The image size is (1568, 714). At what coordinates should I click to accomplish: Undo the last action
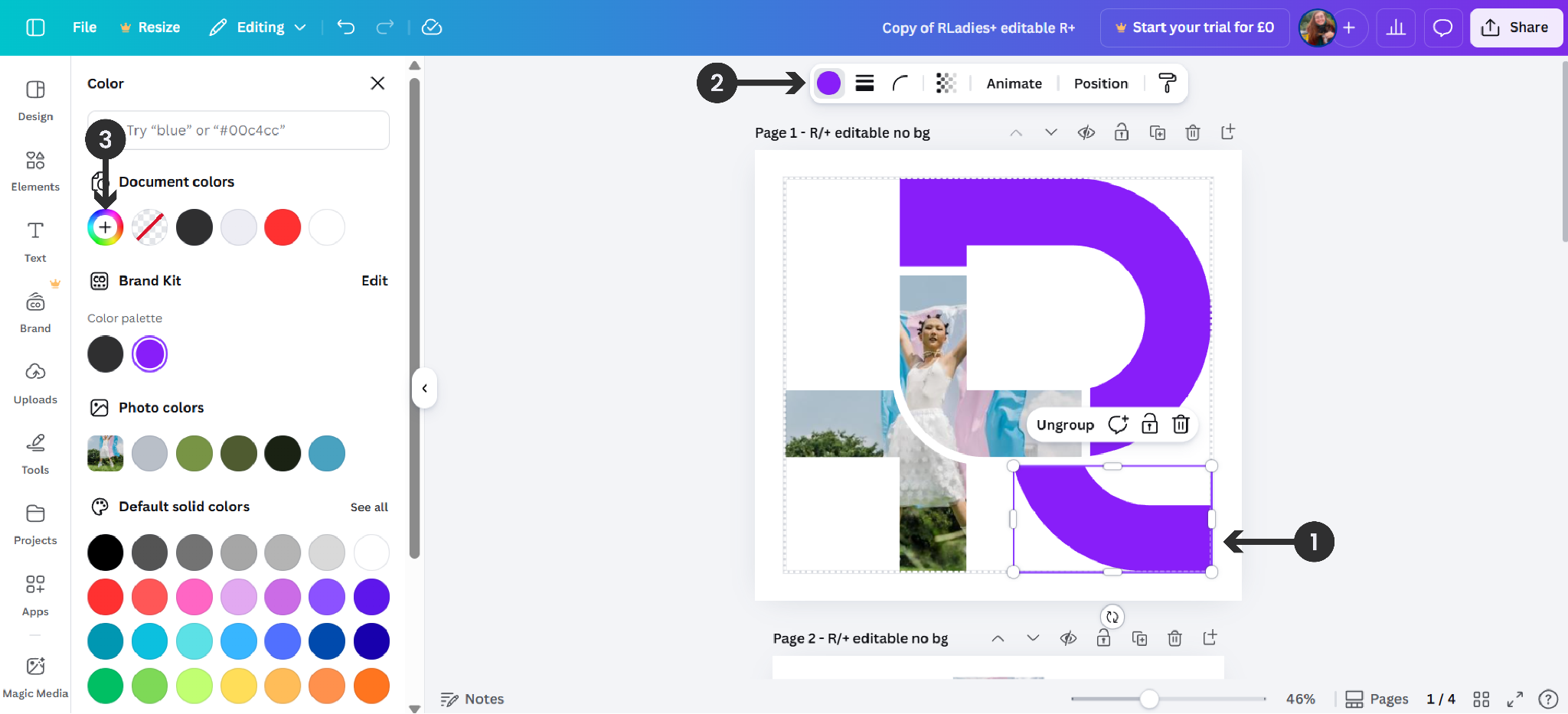click(x=346, y=28)
